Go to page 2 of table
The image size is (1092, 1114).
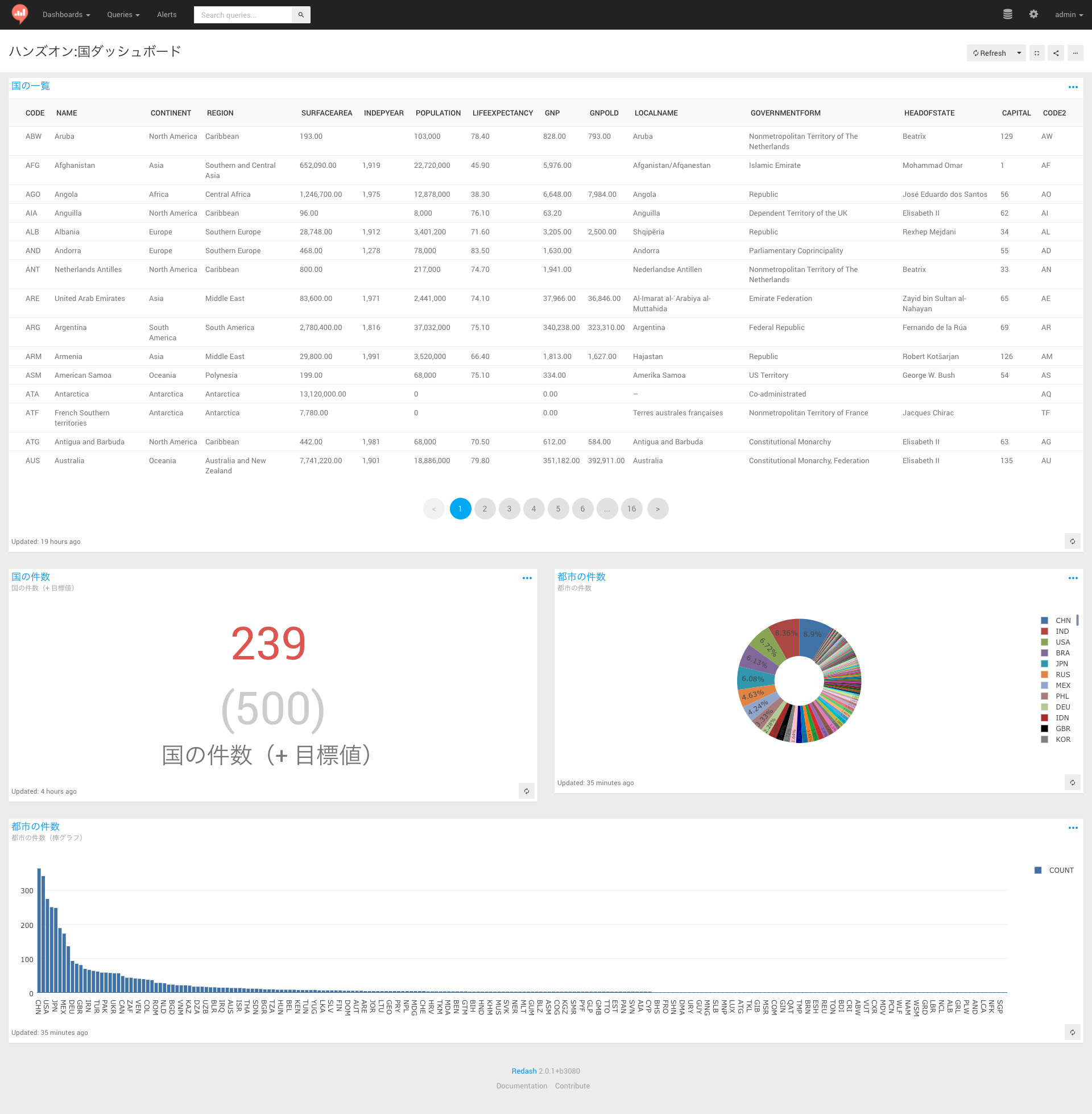click(x=484, y=508)
